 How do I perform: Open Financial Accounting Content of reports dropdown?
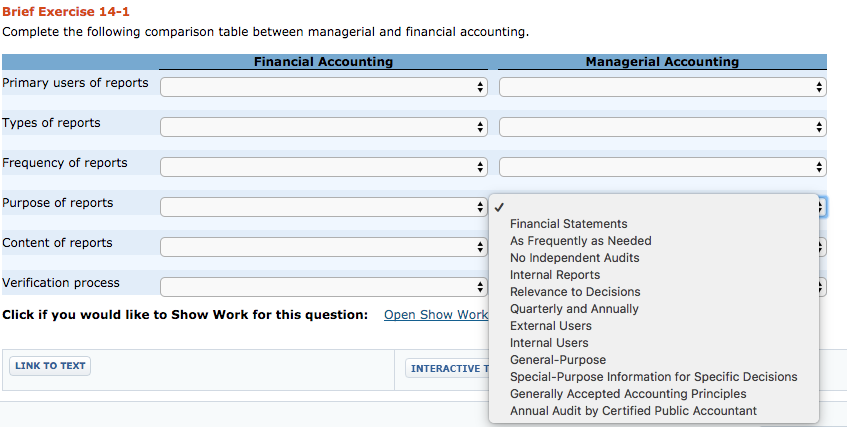[324, 247]
